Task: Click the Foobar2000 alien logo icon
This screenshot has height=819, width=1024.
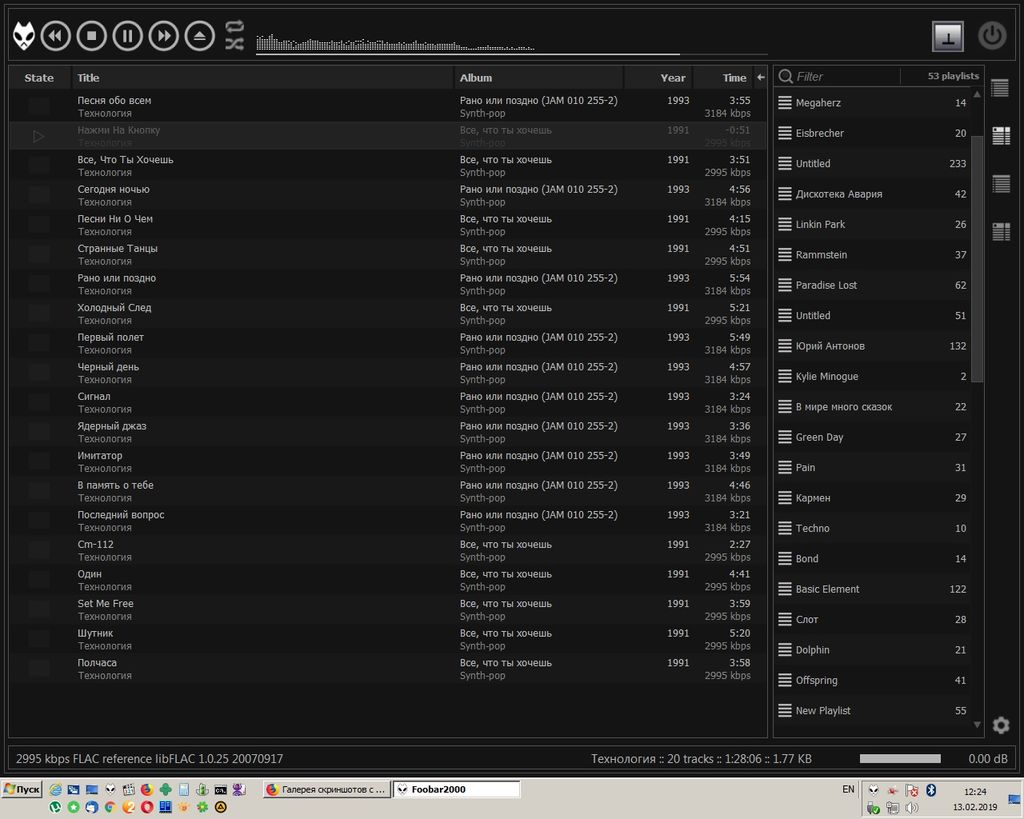Action: (x=24, y=37)
